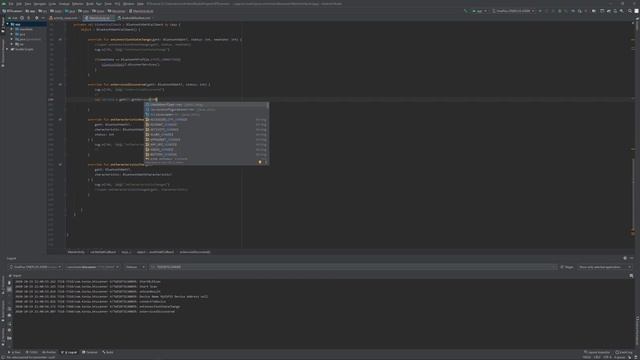The height and width of the screenshot is (360, 640).
Task: Hide the project tool window
Action: pos(43,18)
